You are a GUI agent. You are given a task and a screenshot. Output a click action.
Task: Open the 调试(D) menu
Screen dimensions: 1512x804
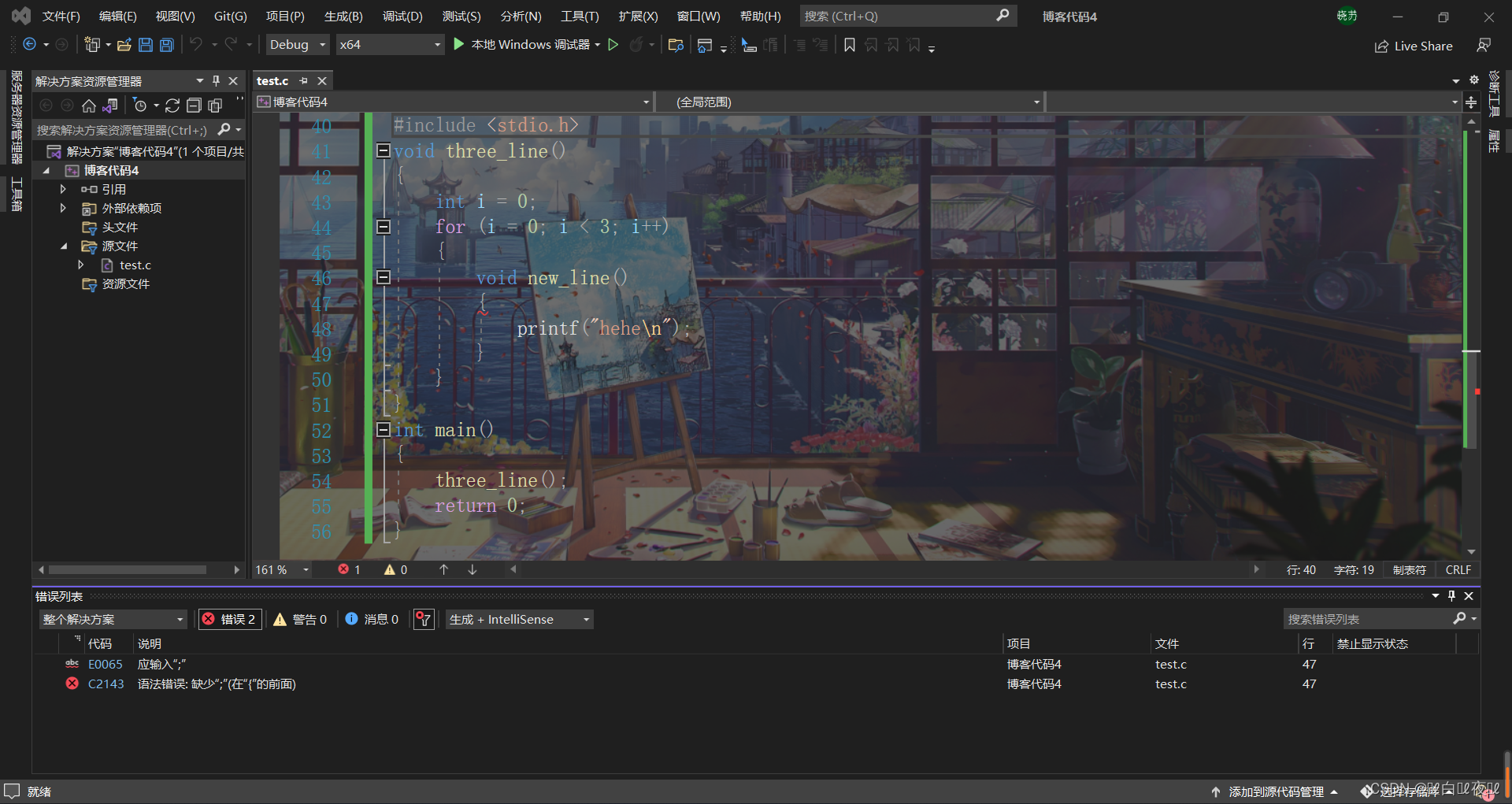coord(402,16)
